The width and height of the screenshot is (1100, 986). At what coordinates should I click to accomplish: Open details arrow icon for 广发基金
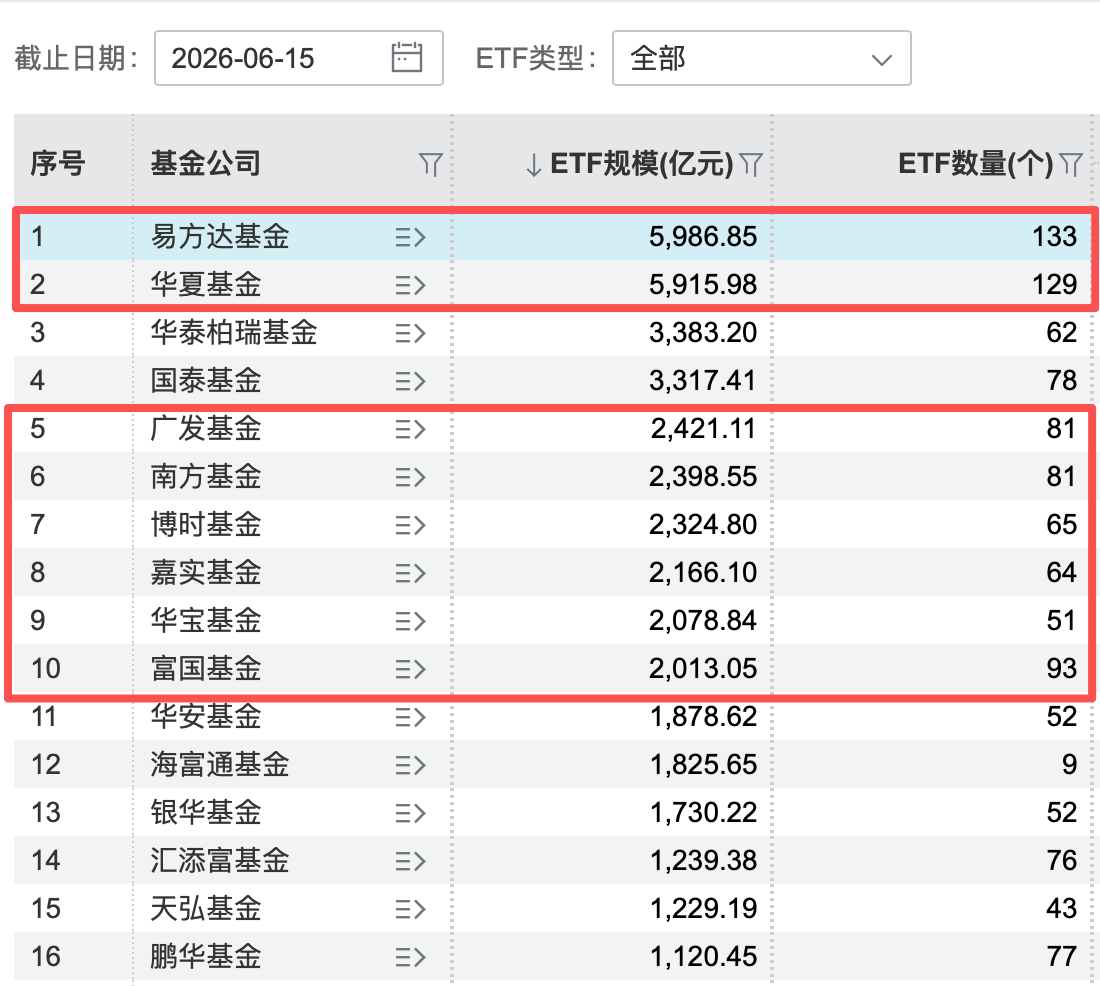coord(410,429)
